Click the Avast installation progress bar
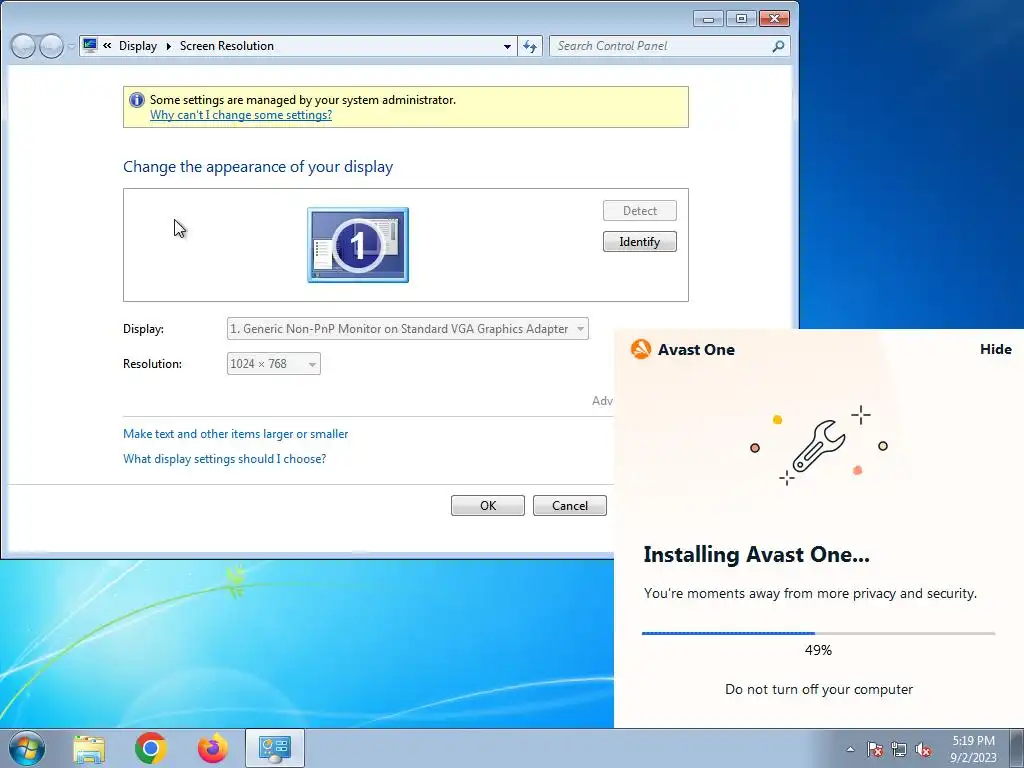 pyautogui.click(x=818, y=633)
